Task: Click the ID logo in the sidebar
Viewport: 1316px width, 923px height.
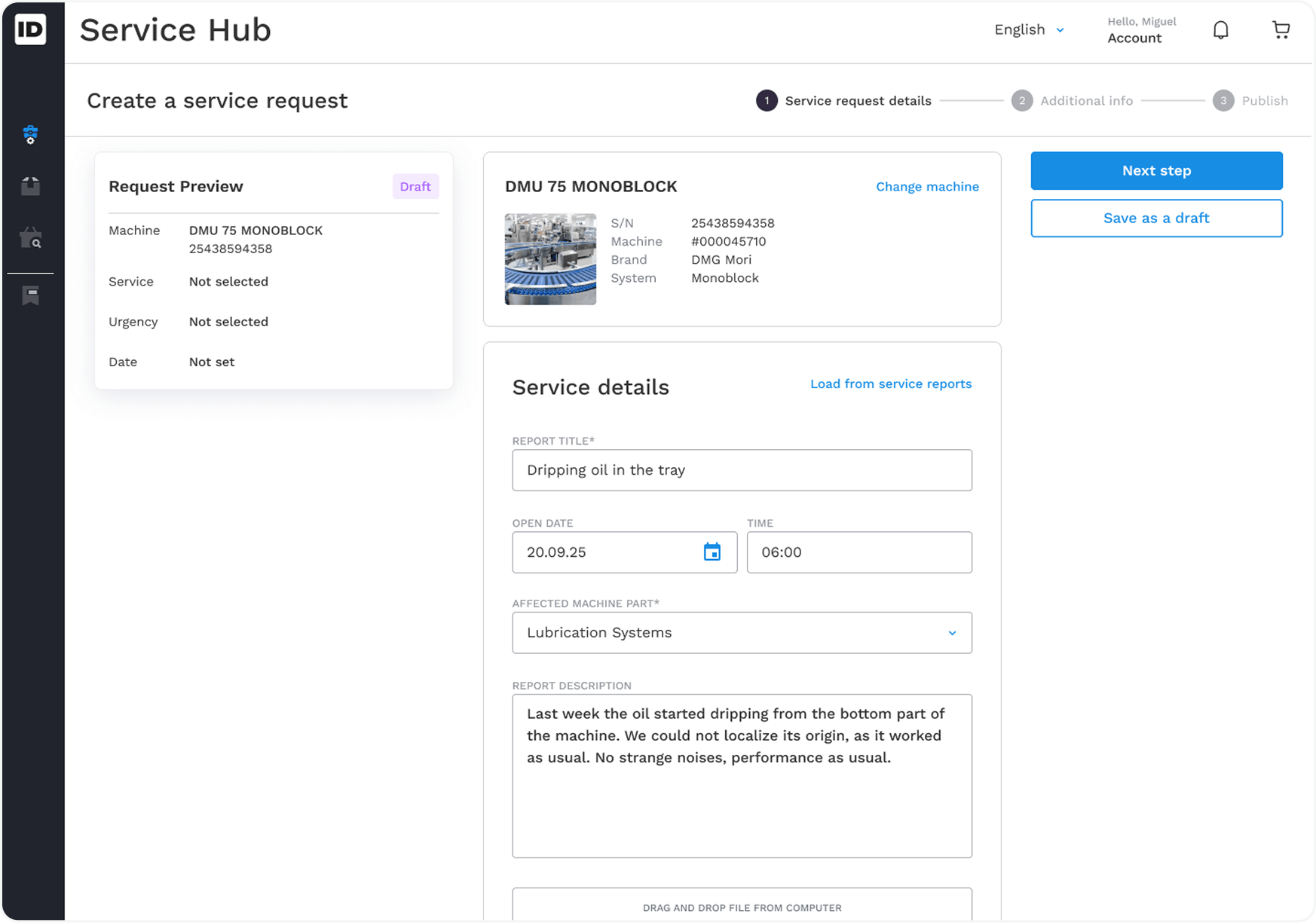Action: click(x=31, y=30)
